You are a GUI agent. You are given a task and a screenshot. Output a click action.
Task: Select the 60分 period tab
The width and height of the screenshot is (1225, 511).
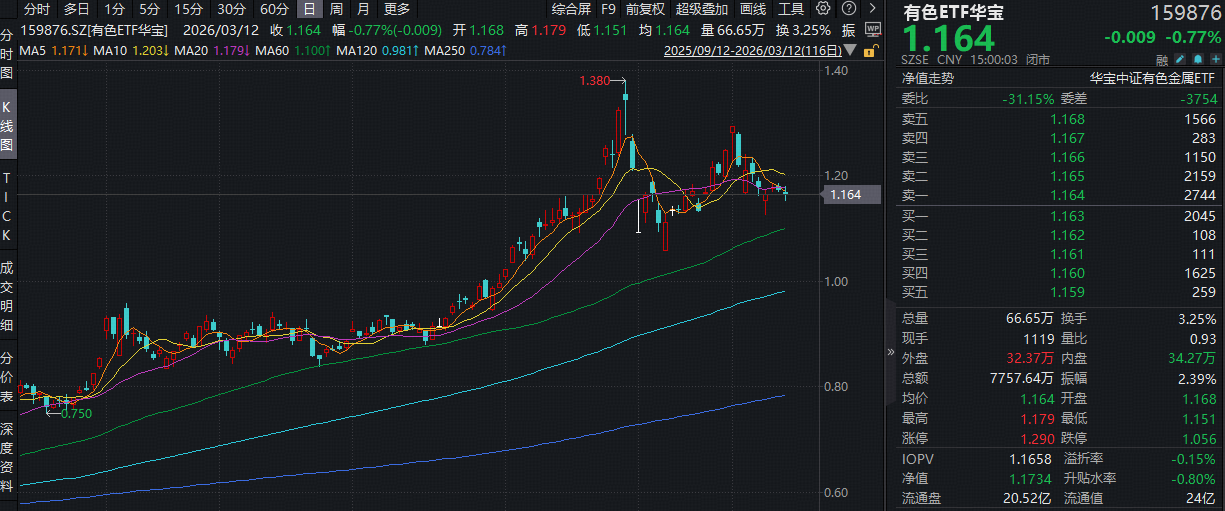click(x=274, y=9)
